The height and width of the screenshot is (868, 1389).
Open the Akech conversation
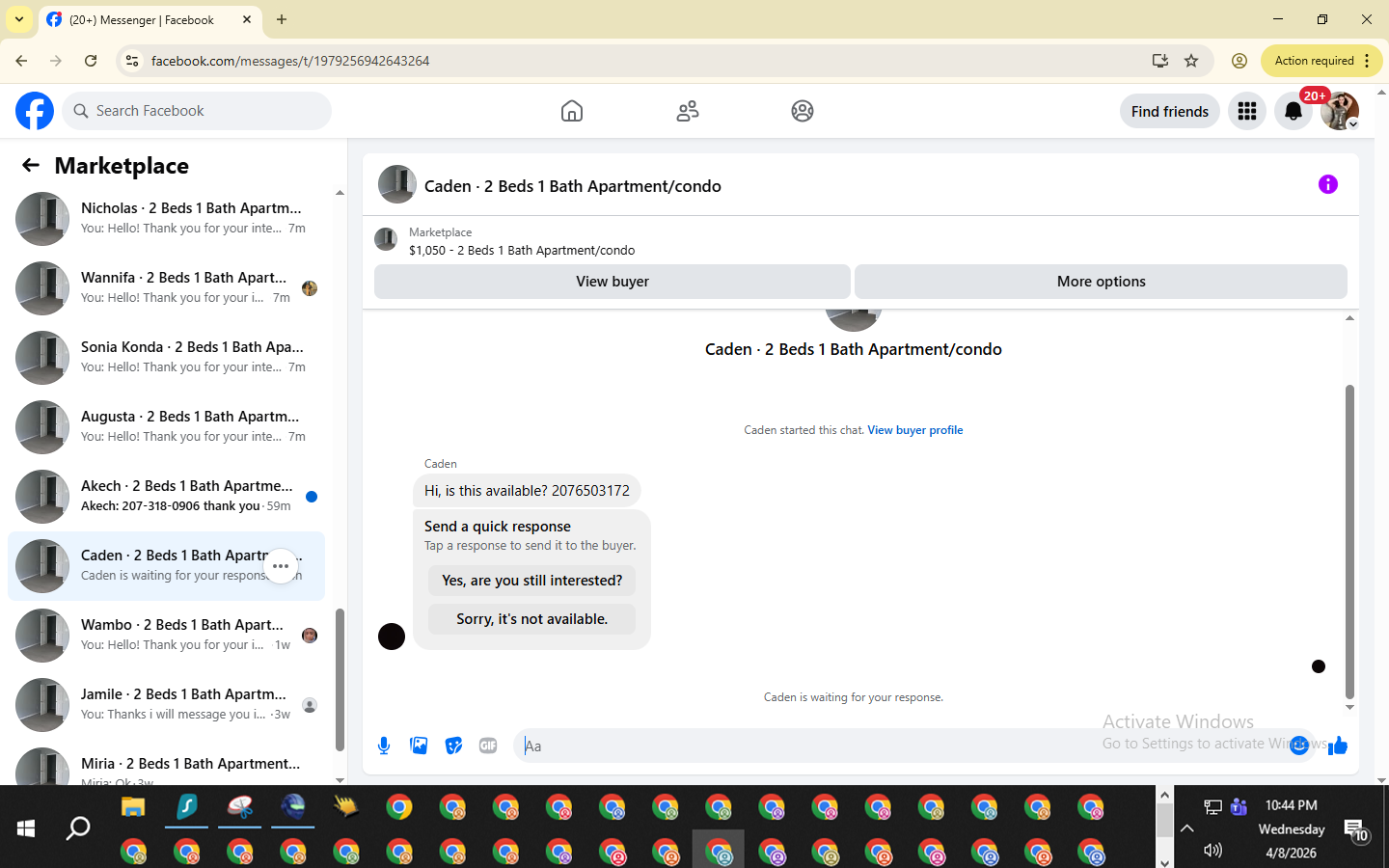(166, 497)
